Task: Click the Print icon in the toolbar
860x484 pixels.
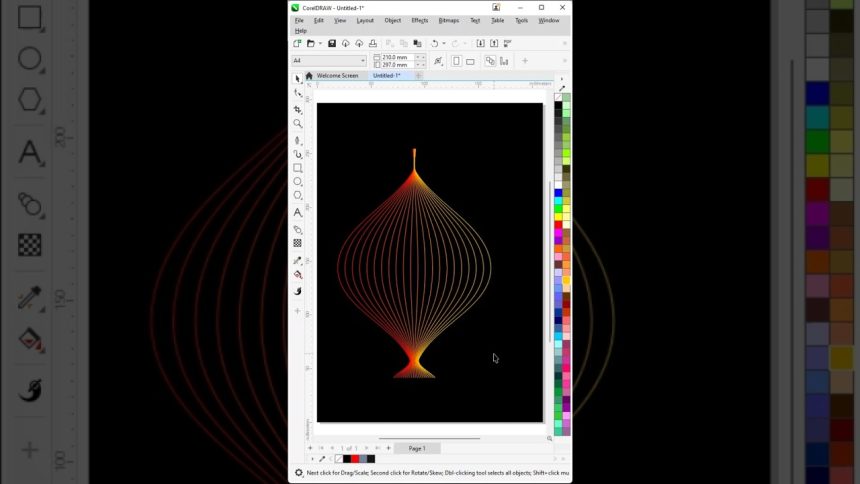Action: pos(372,44)
